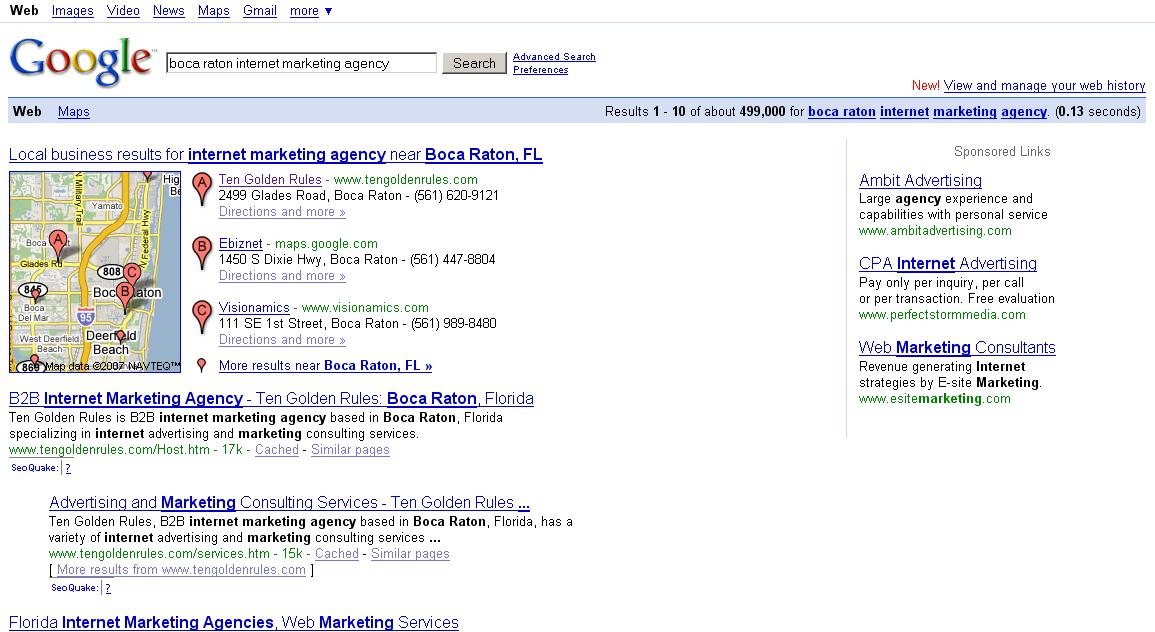Click the Search button
Viewport: 1155px width, 632px height.
474,63
